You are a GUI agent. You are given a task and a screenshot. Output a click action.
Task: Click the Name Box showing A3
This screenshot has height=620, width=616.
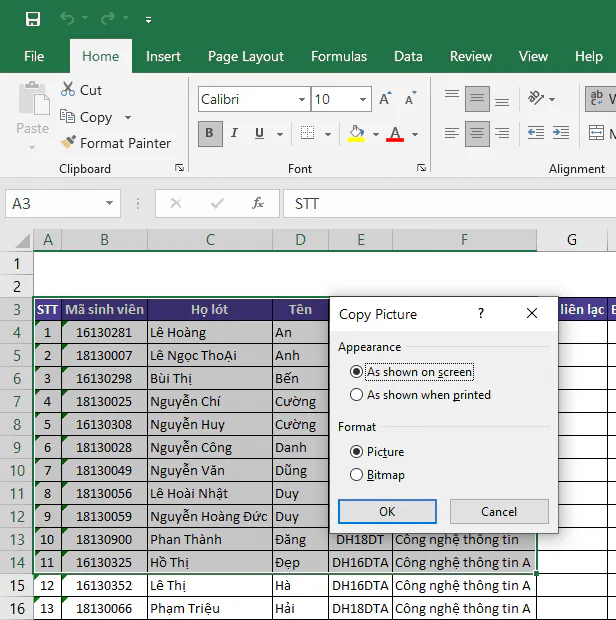(63, 204)
